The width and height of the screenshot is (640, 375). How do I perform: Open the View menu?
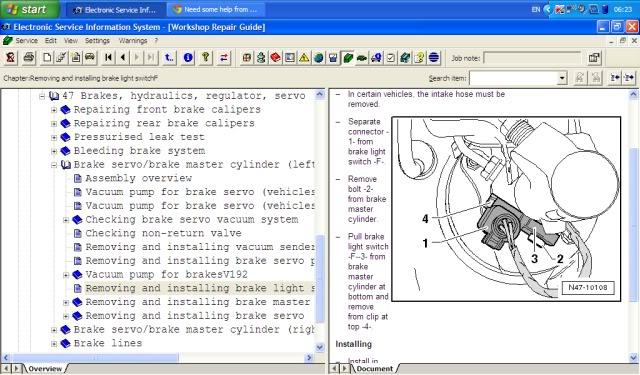70,41
